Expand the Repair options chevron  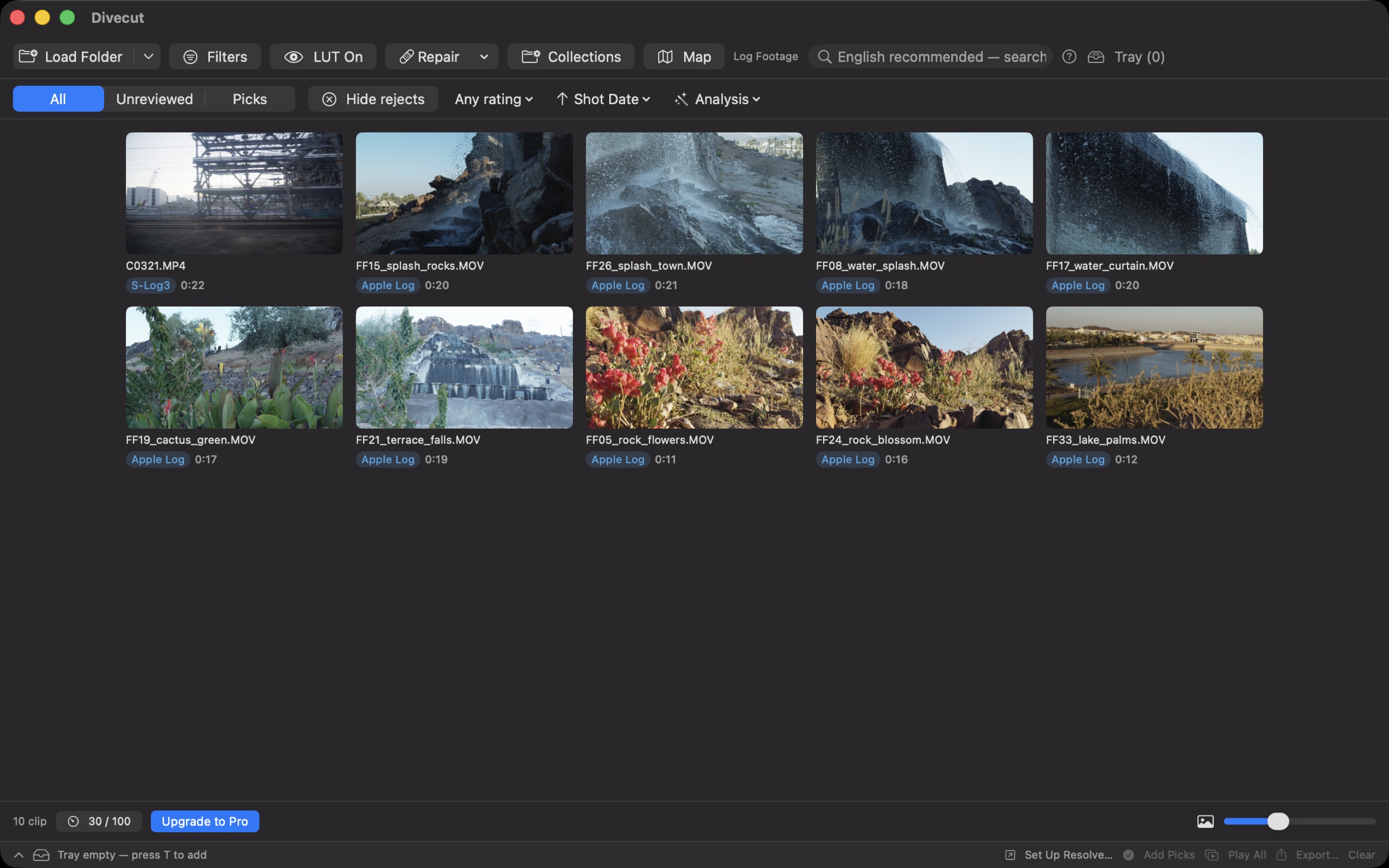(484, 56)
